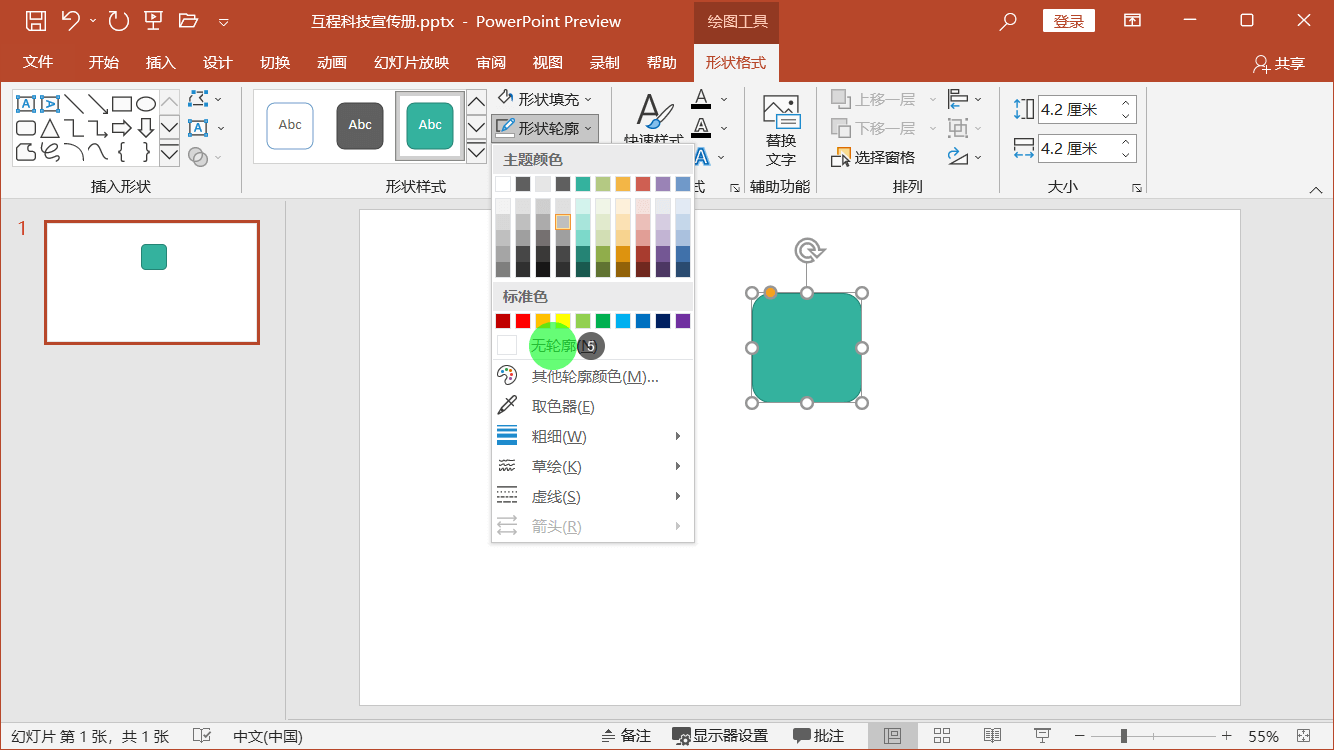Open the Search magnifier in the title bar
Screen dimensions: 1334x750
pyautogui.click(x=1008, y=20)
